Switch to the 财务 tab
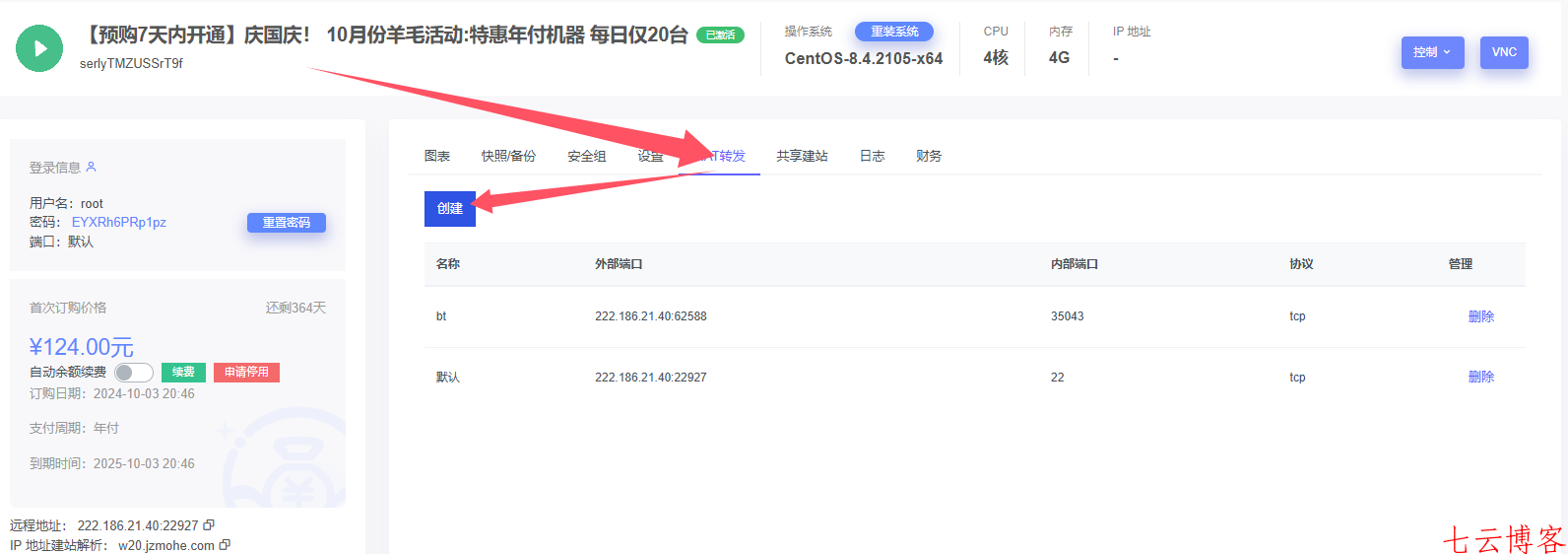This screenshot has height=554, width=1568. 929,156
